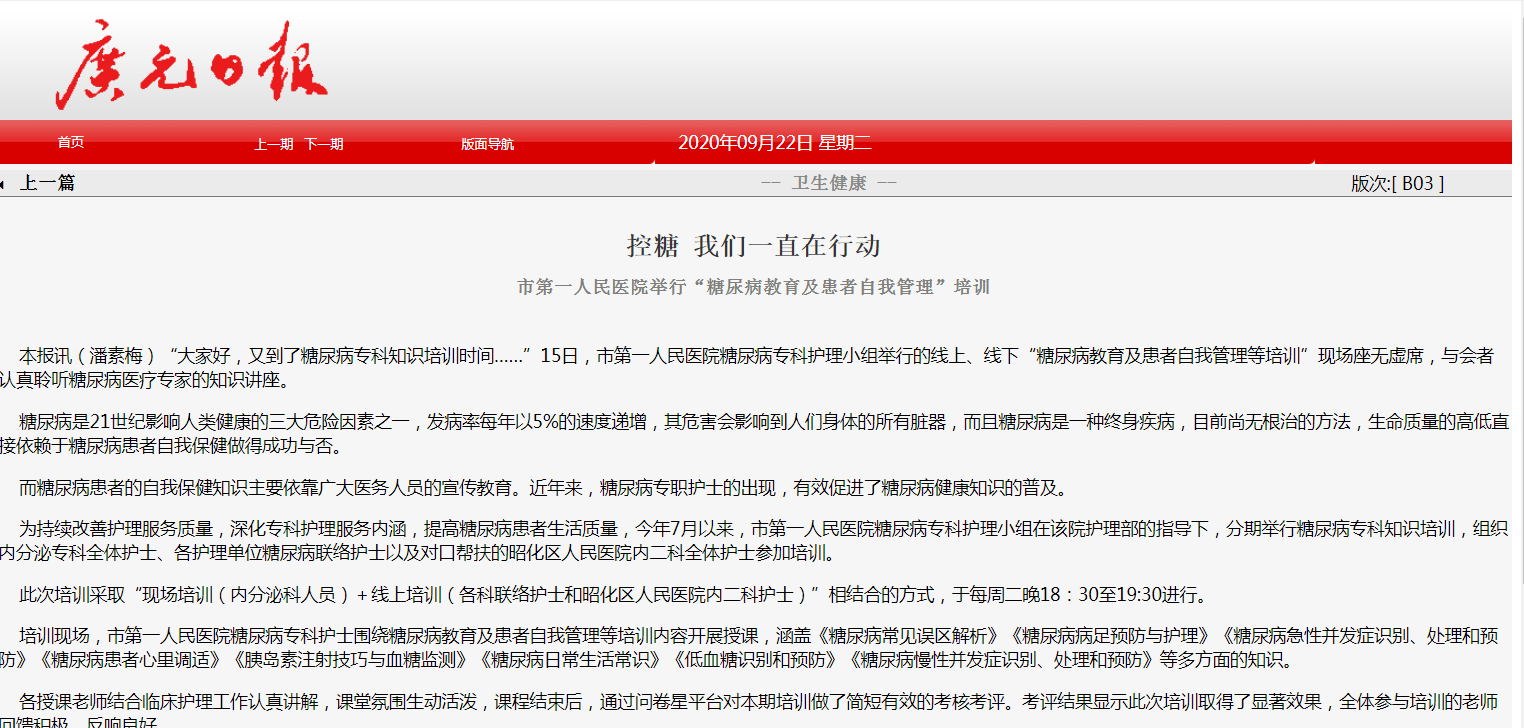Viewport: 1524px width, 728px height.
Task: Click the left arrow beside 上一篇
Action: tap(3, 184)
